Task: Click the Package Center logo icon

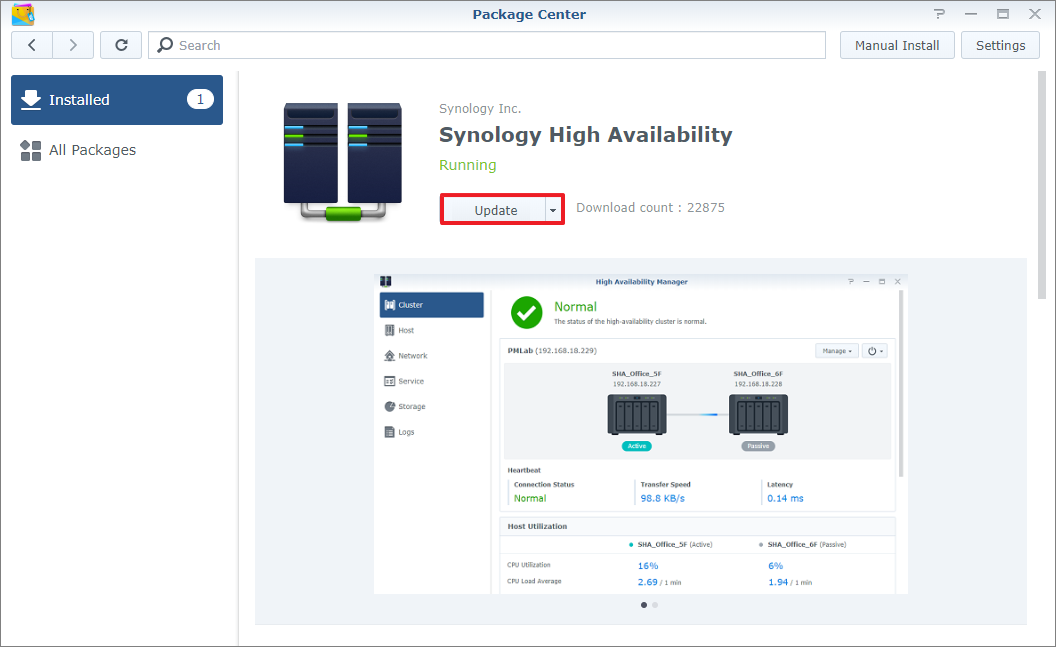Action: point(22,14)
